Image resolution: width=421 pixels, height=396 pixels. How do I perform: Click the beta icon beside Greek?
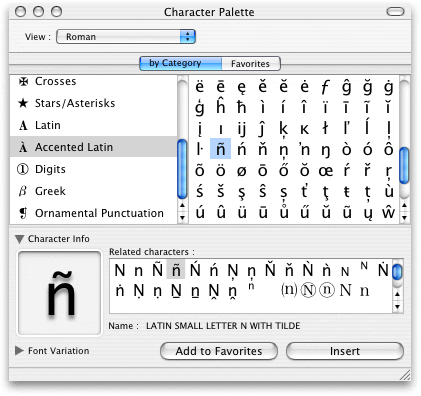23,191
